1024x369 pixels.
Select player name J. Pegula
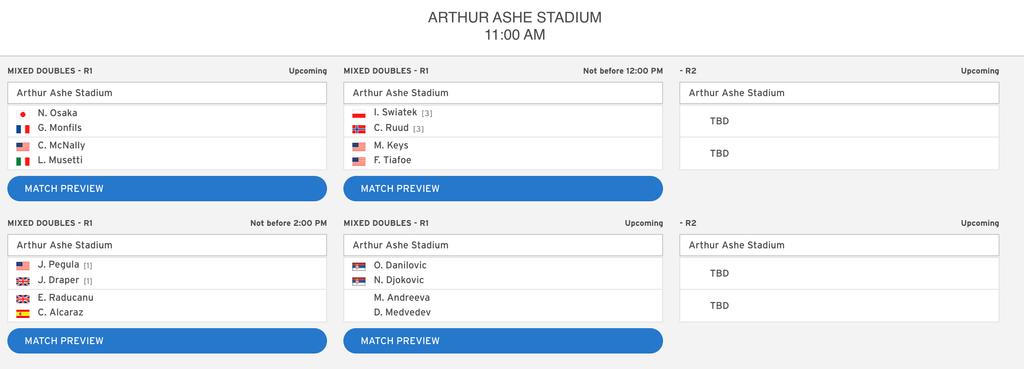click(59, 265)
